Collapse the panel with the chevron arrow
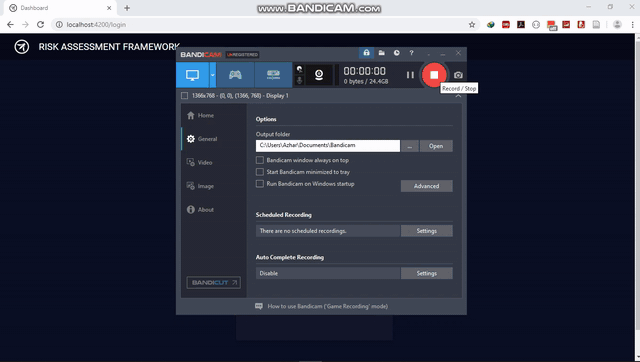 [458, 96]
